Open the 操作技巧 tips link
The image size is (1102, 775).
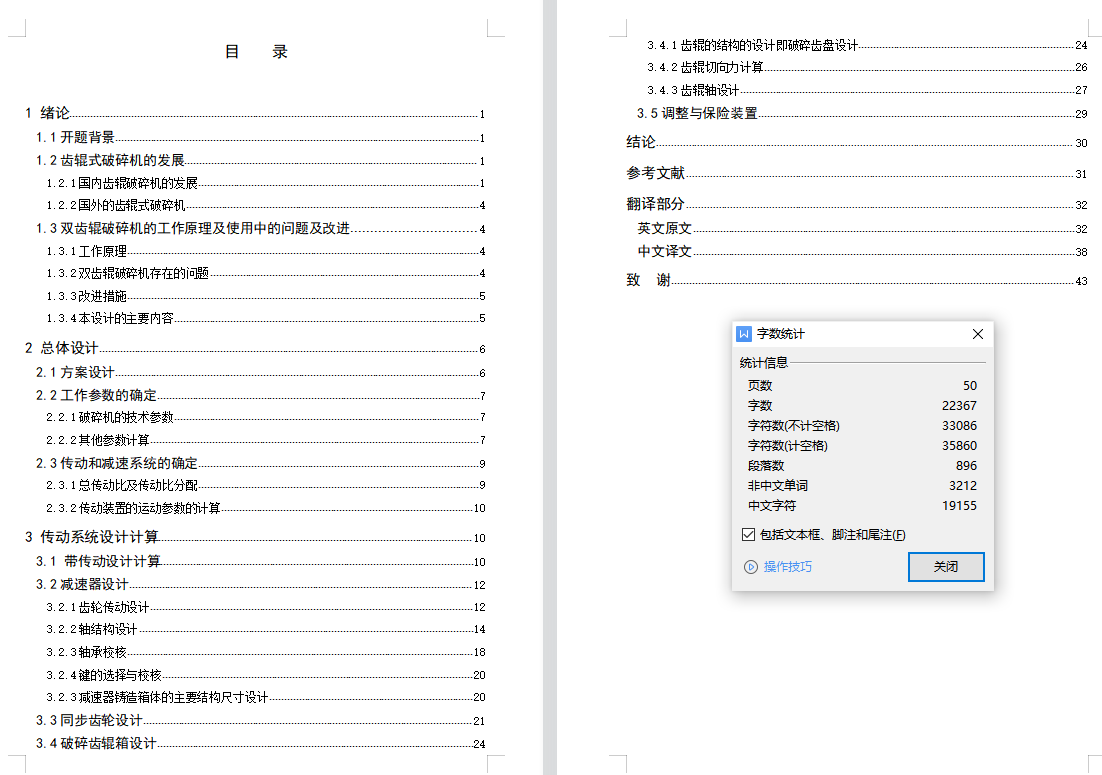[787, 567]
